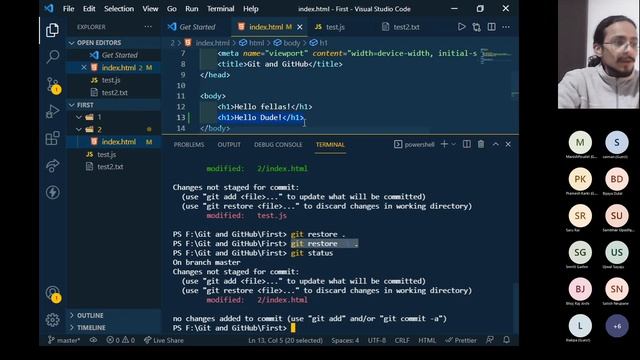Open the Selection menu
The image size is (640, 360).
click(119, 9)
